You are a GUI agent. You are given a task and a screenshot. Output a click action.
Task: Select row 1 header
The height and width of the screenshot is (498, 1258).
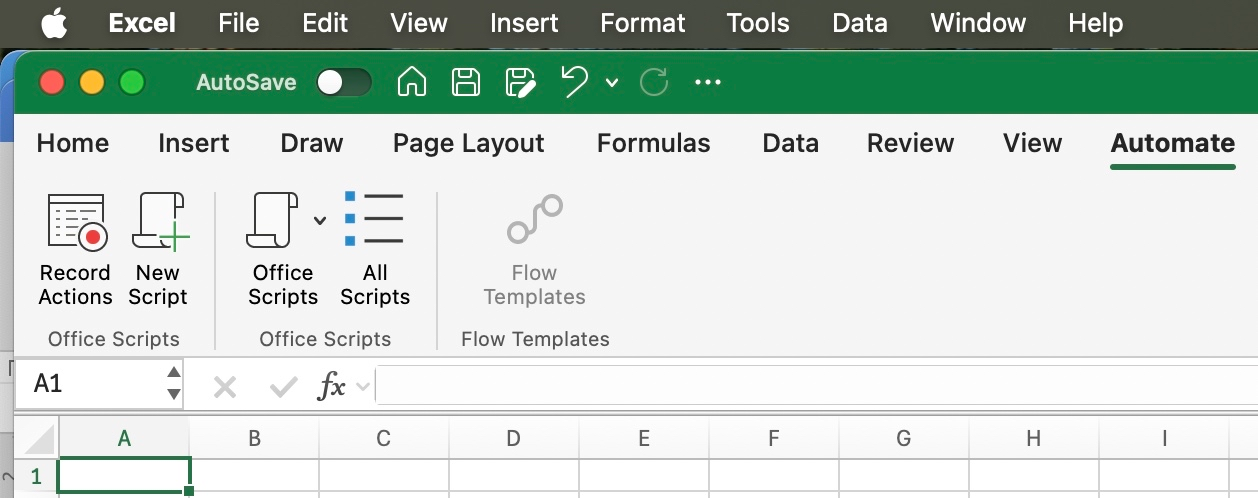point(37,476)
